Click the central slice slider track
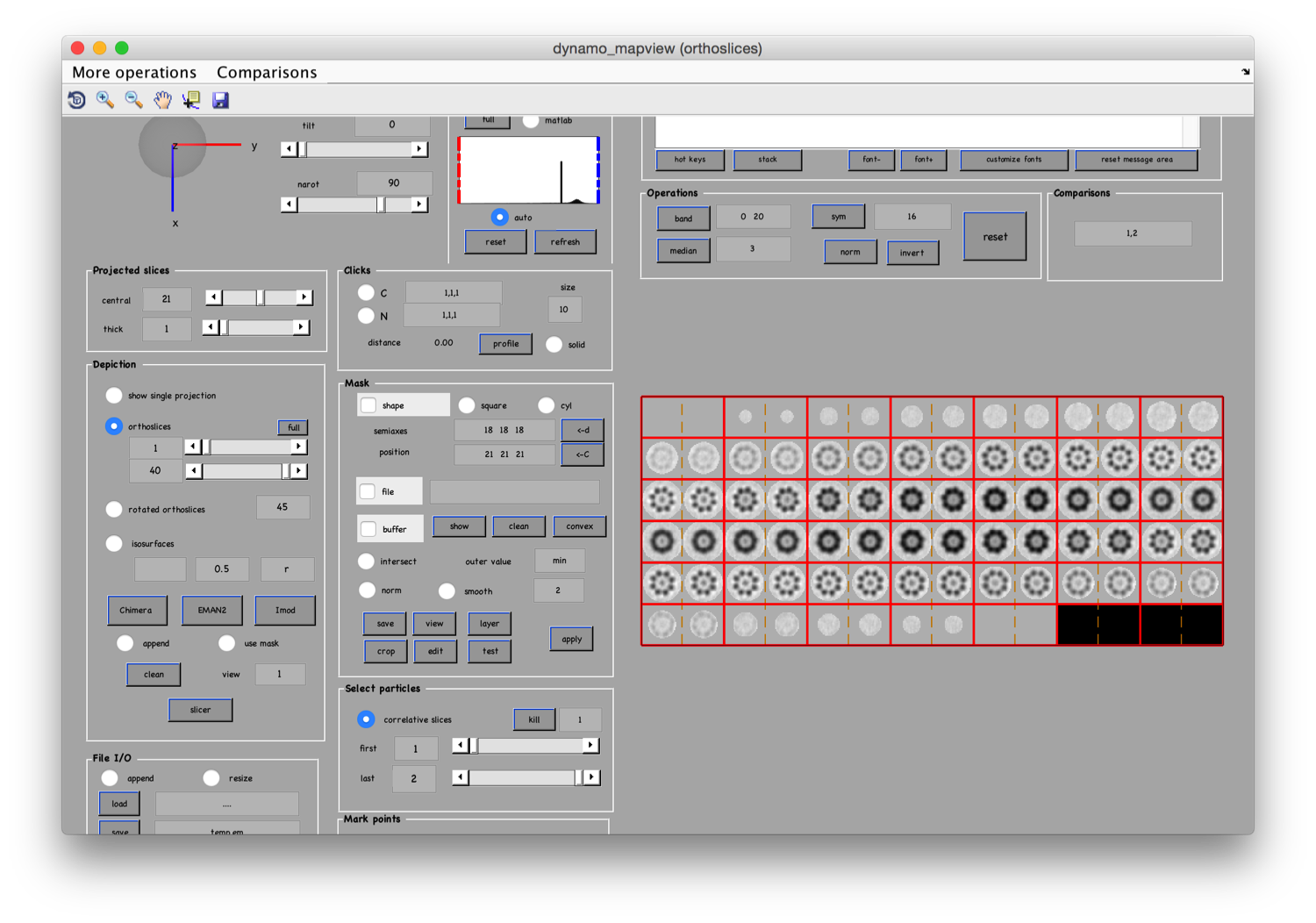1316x923 pixels. [x=259, y=297]
